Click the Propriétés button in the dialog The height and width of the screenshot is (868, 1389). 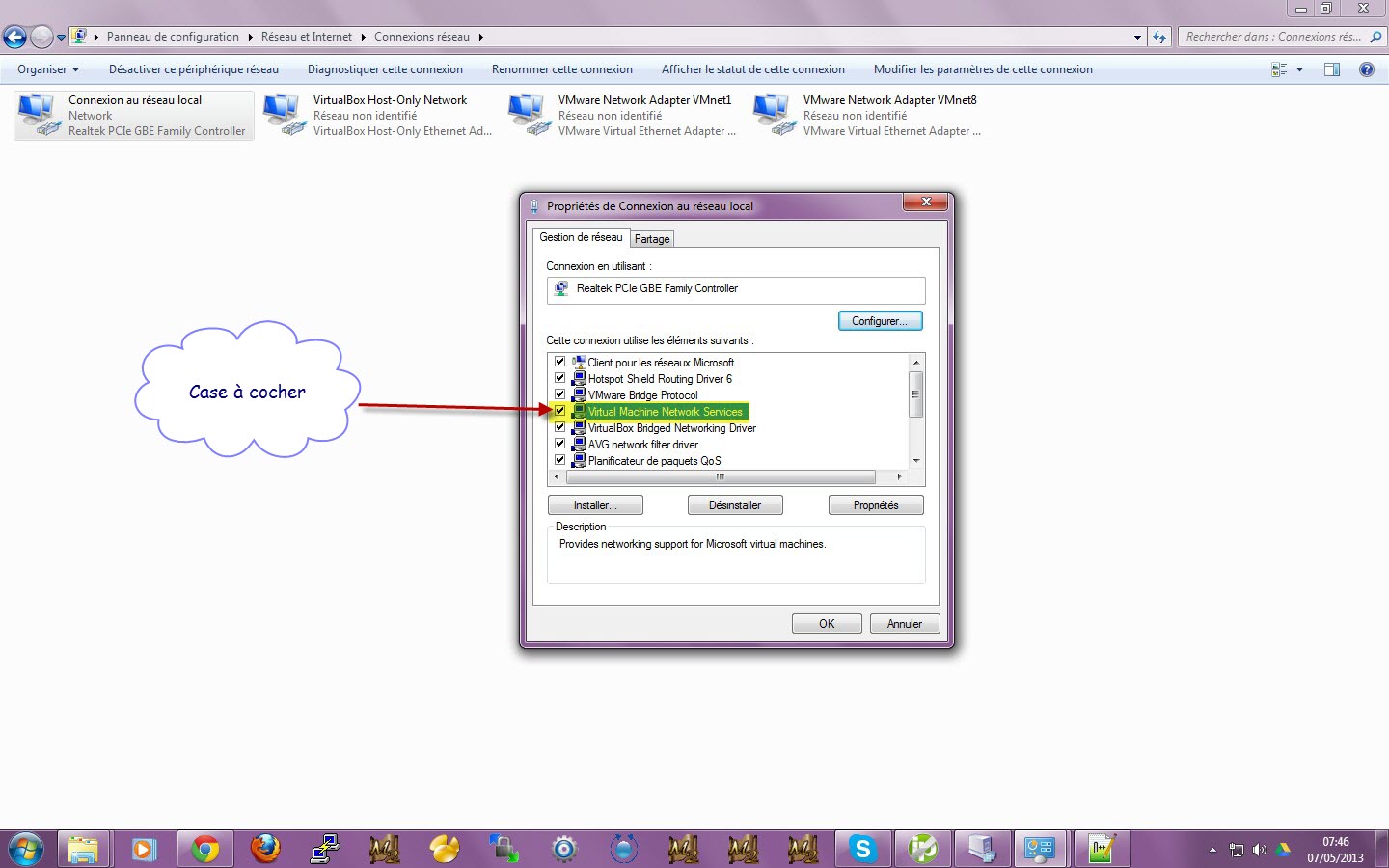[876, 505]
